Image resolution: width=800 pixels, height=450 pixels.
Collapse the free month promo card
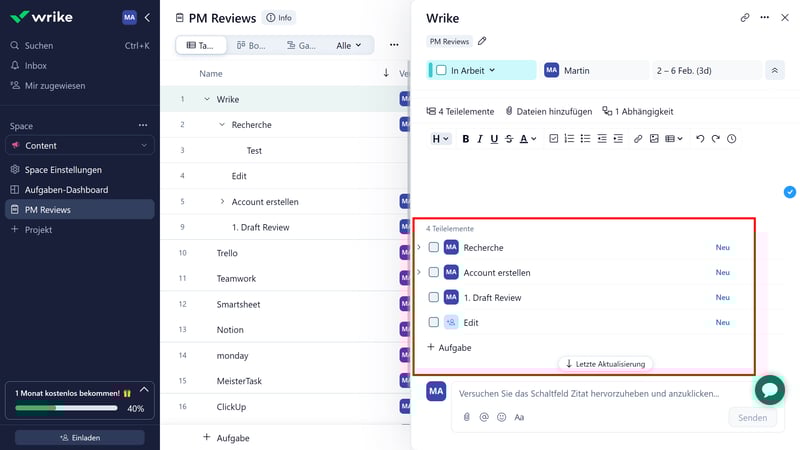coord(144,390)
